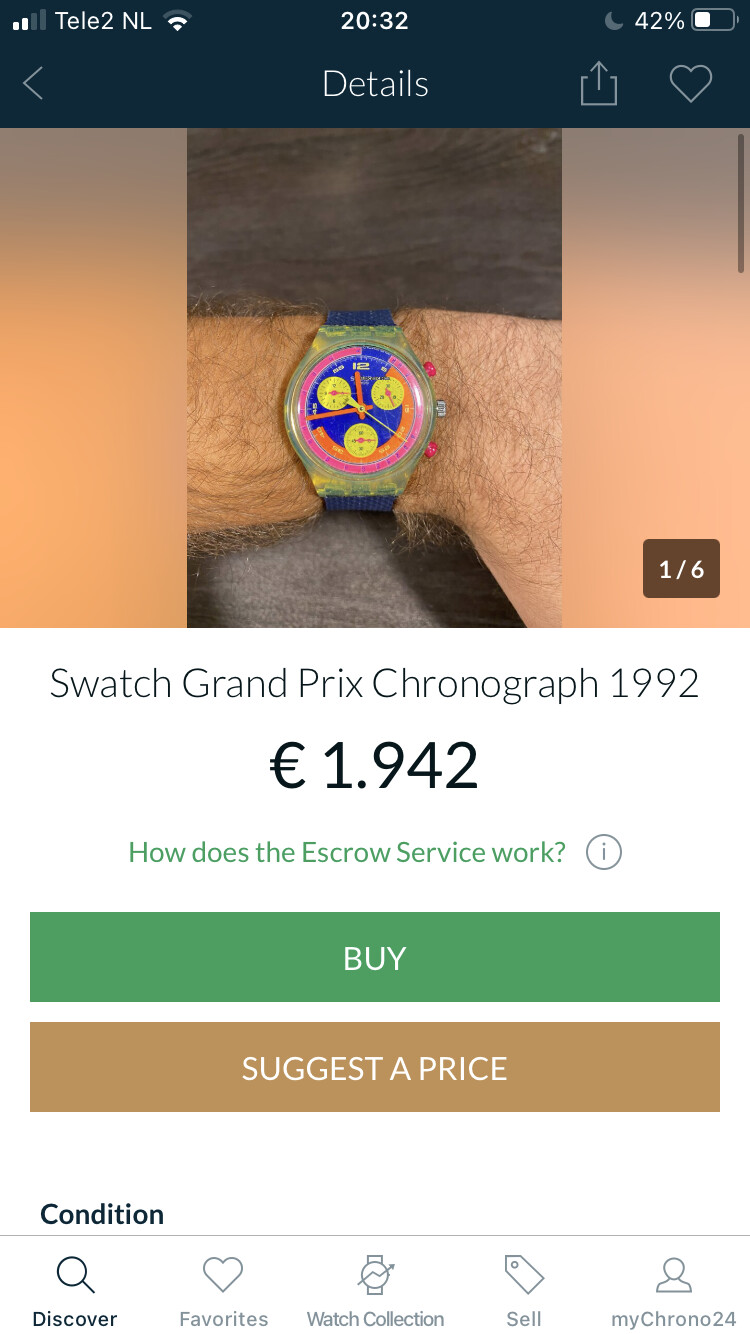
Task: Tap the 1 / 6 photo counter
Action: pos(681,569)
